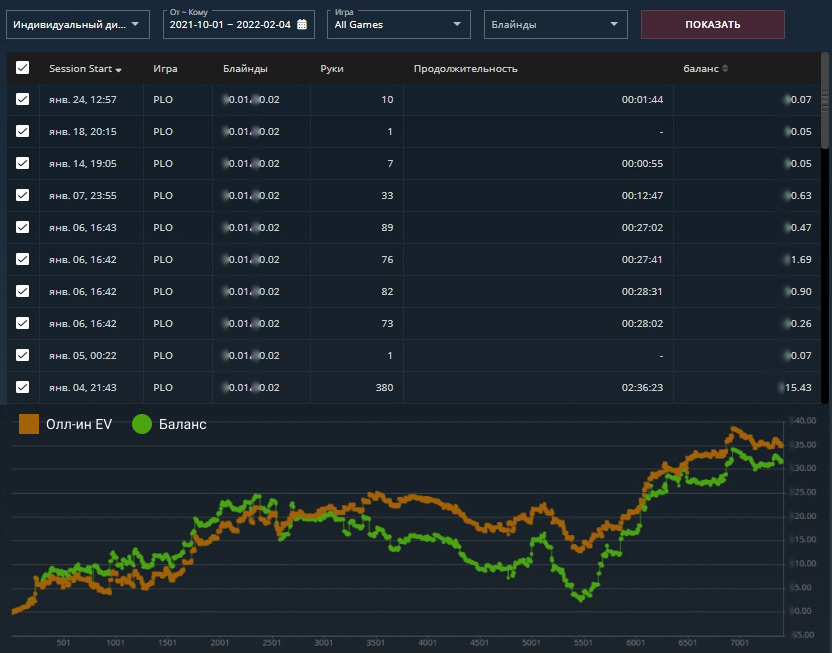Toggle the green Баланс legend circle
The height and width of the screenshot is (653, 832).
(x=142, y=424)
